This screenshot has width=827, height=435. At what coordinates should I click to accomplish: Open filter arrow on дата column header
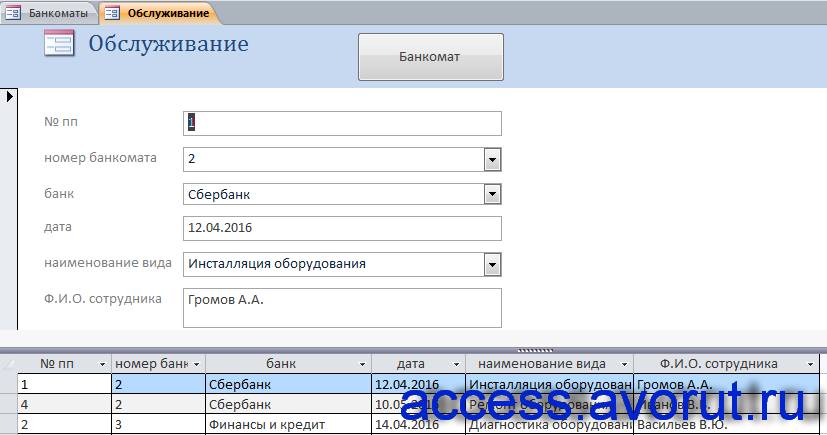coord(457,364)
